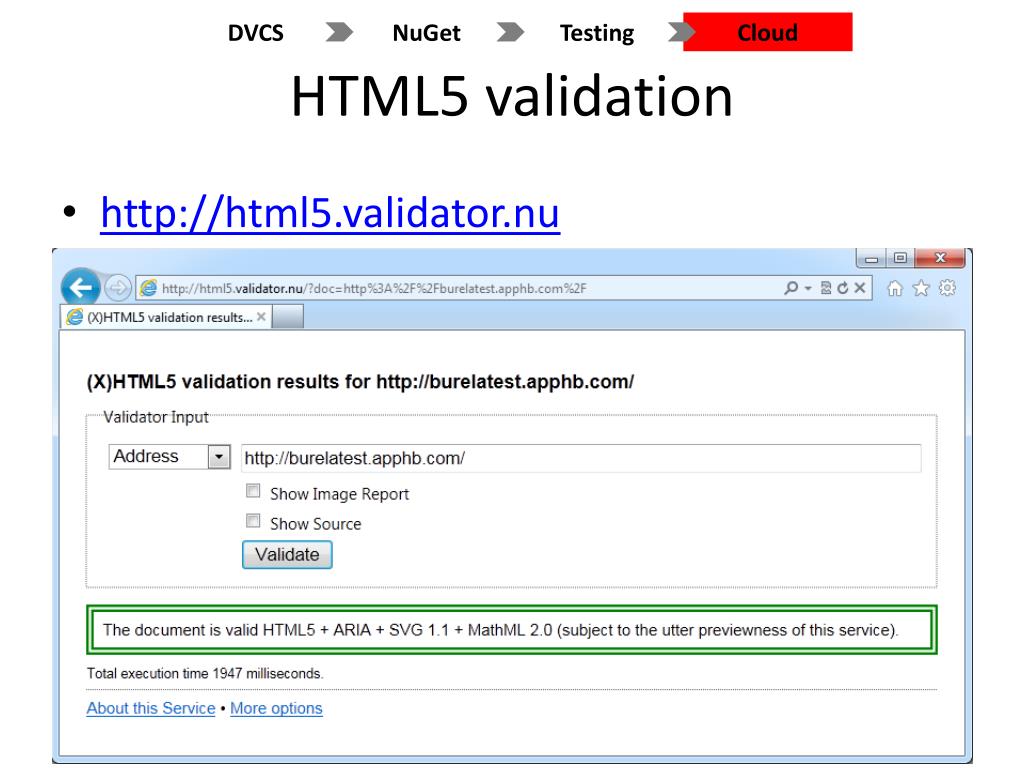This screenshot has height=768, width=1024.
Task: Click the HTML5 validation slide title
Action: [x=512, y=97]
